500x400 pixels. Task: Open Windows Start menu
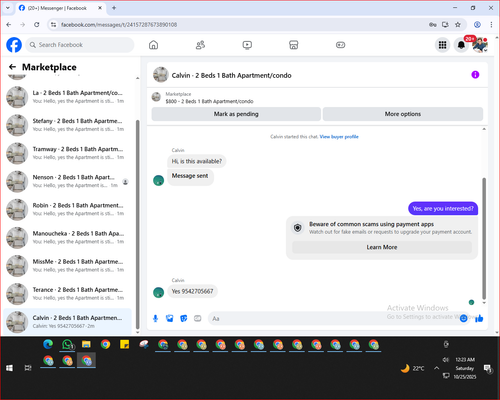[x=9, y=368]
